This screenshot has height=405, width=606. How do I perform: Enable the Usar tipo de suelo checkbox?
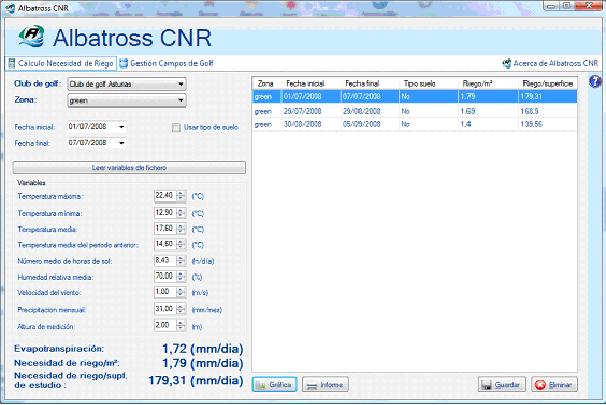coord(176,128)
